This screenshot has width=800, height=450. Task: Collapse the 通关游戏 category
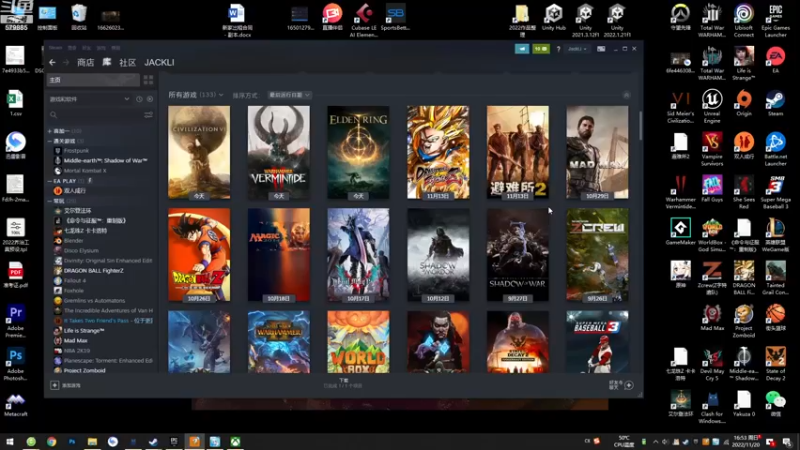(x=49, y=141)
